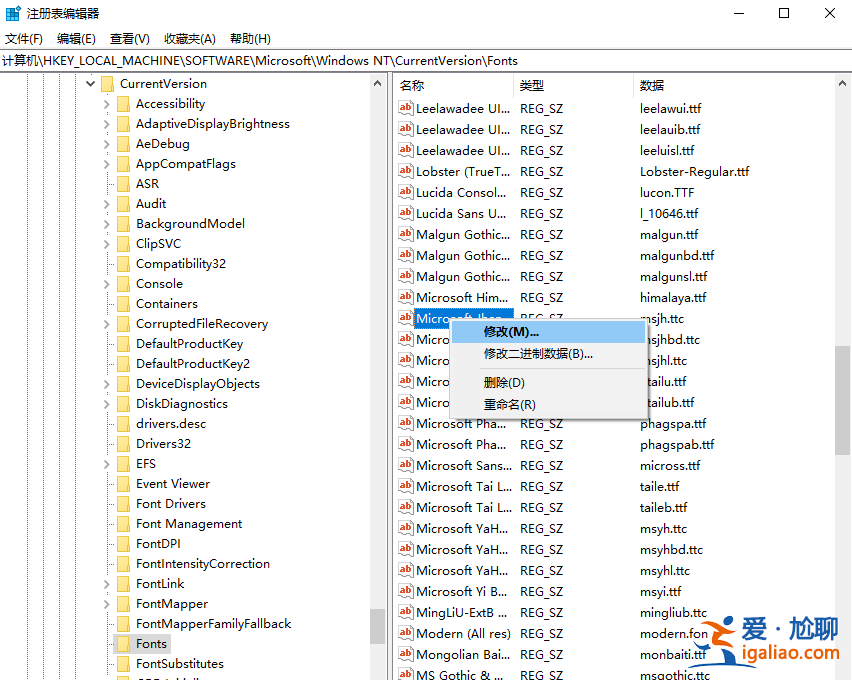Image resolution: width=852 pixels, height=680 pixels.
Task: Open the 收藏夹(A) menu
Action: point(188,38)
